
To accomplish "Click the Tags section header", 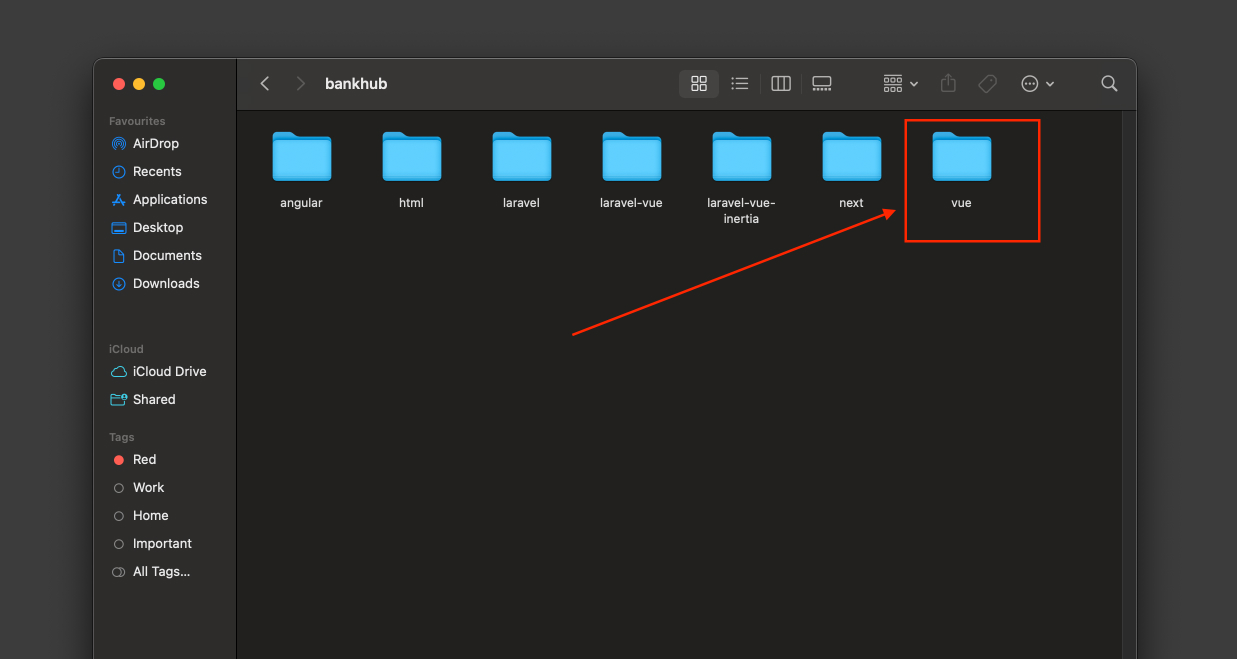I will 122,437.
